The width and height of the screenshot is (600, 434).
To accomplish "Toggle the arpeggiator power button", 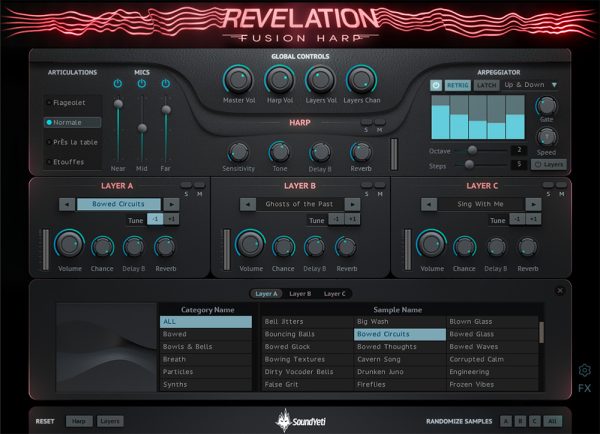I will point(436,85).
